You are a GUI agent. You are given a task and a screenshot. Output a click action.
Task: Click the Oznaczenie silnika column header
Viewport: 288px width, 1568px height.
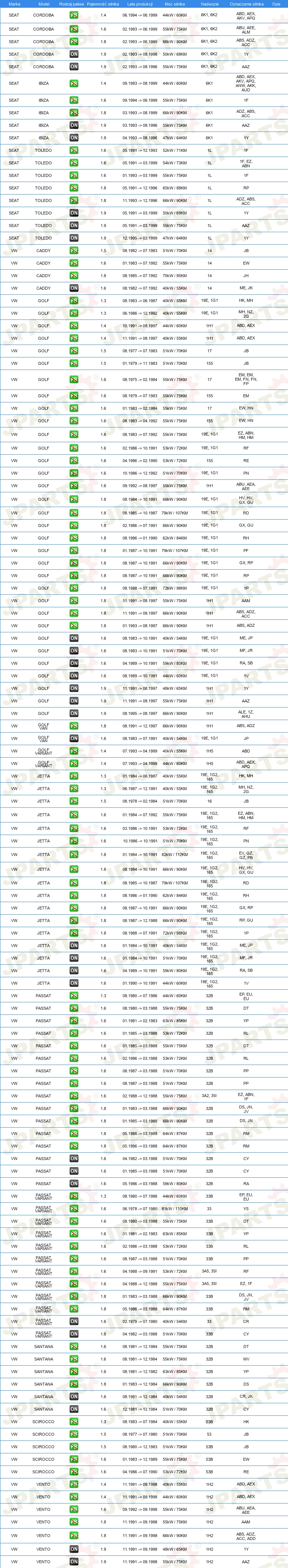point(246,4)
